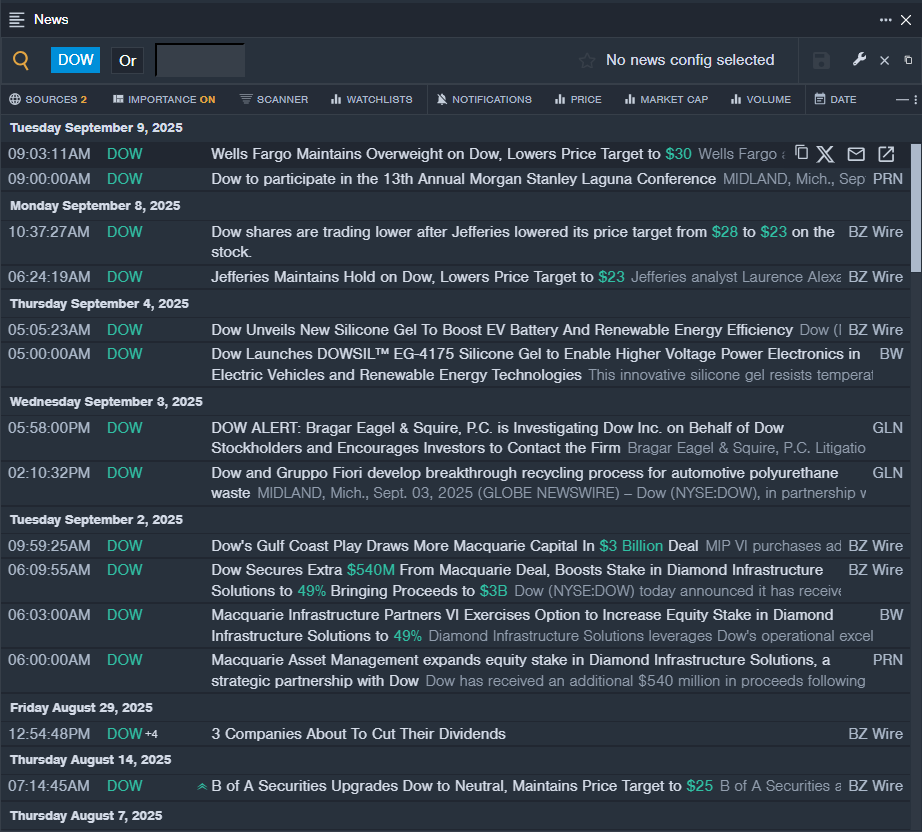Click the DOW ticker in the 10:37:27AM row
922x832 pixels.
(x=125, y=232)
